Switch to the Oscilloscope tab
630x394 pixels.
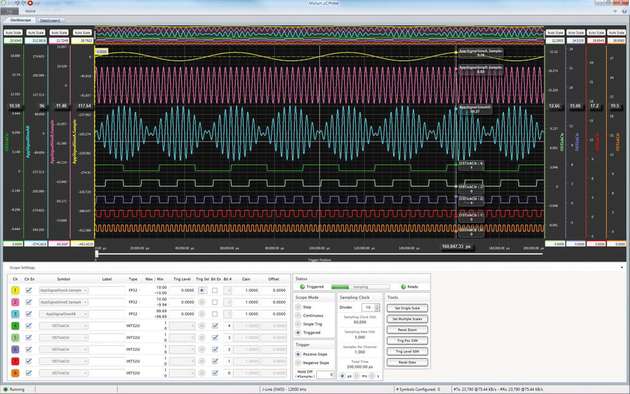click(x=20, y=20)
